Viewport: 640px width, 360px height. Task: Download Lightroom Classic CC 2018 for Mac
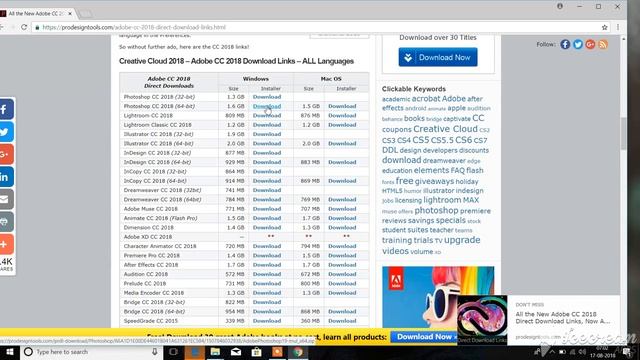[x=342, y=125]
